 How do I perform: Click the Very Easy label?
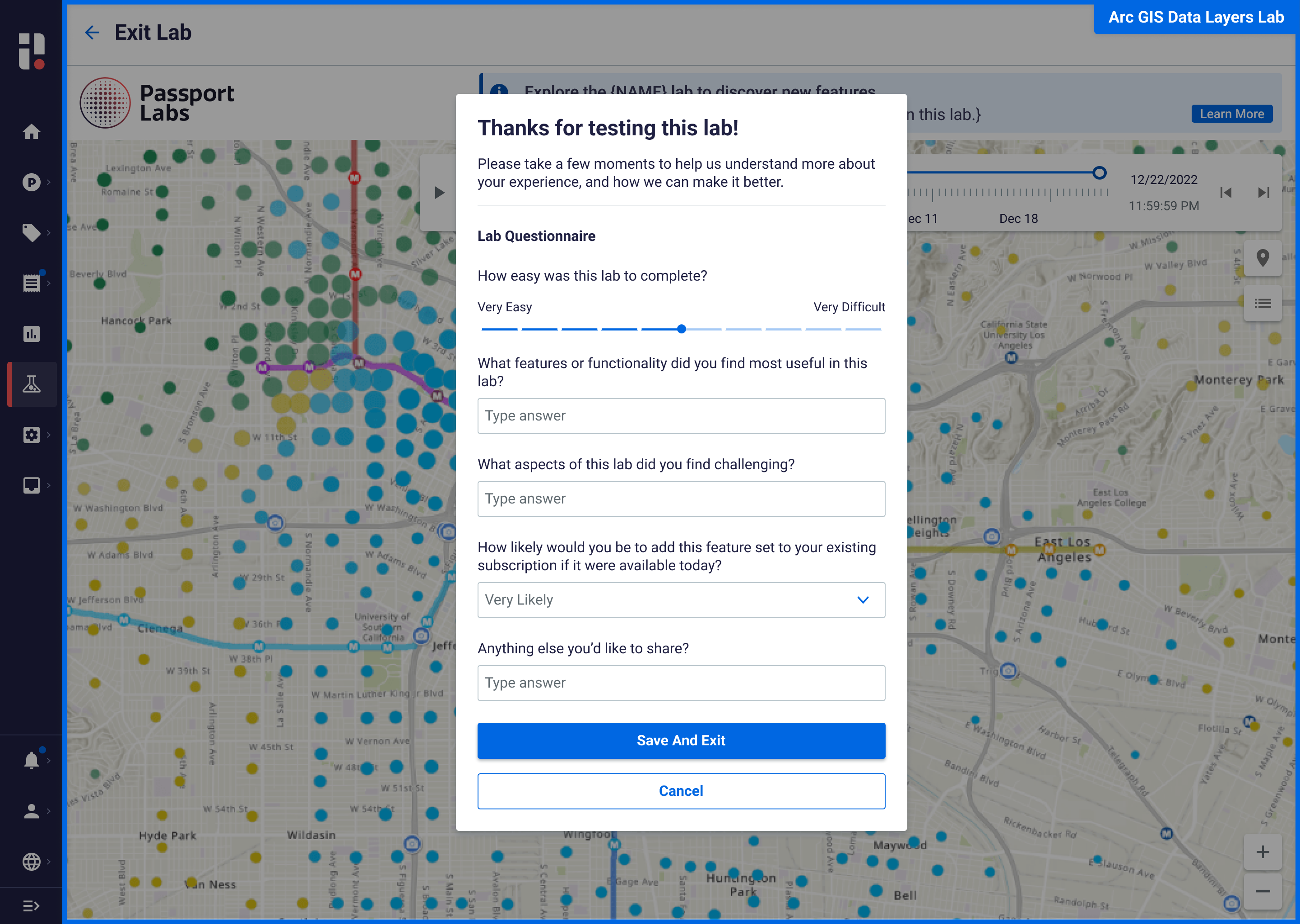504,307
